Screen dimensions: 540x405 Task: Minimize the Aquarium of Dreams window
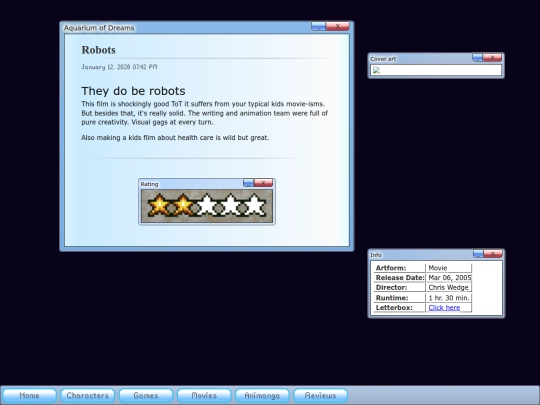pos(319,26)
